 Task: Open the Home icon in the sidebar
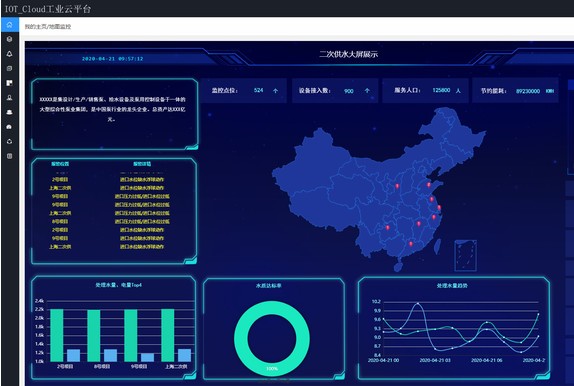pos(10,25)
